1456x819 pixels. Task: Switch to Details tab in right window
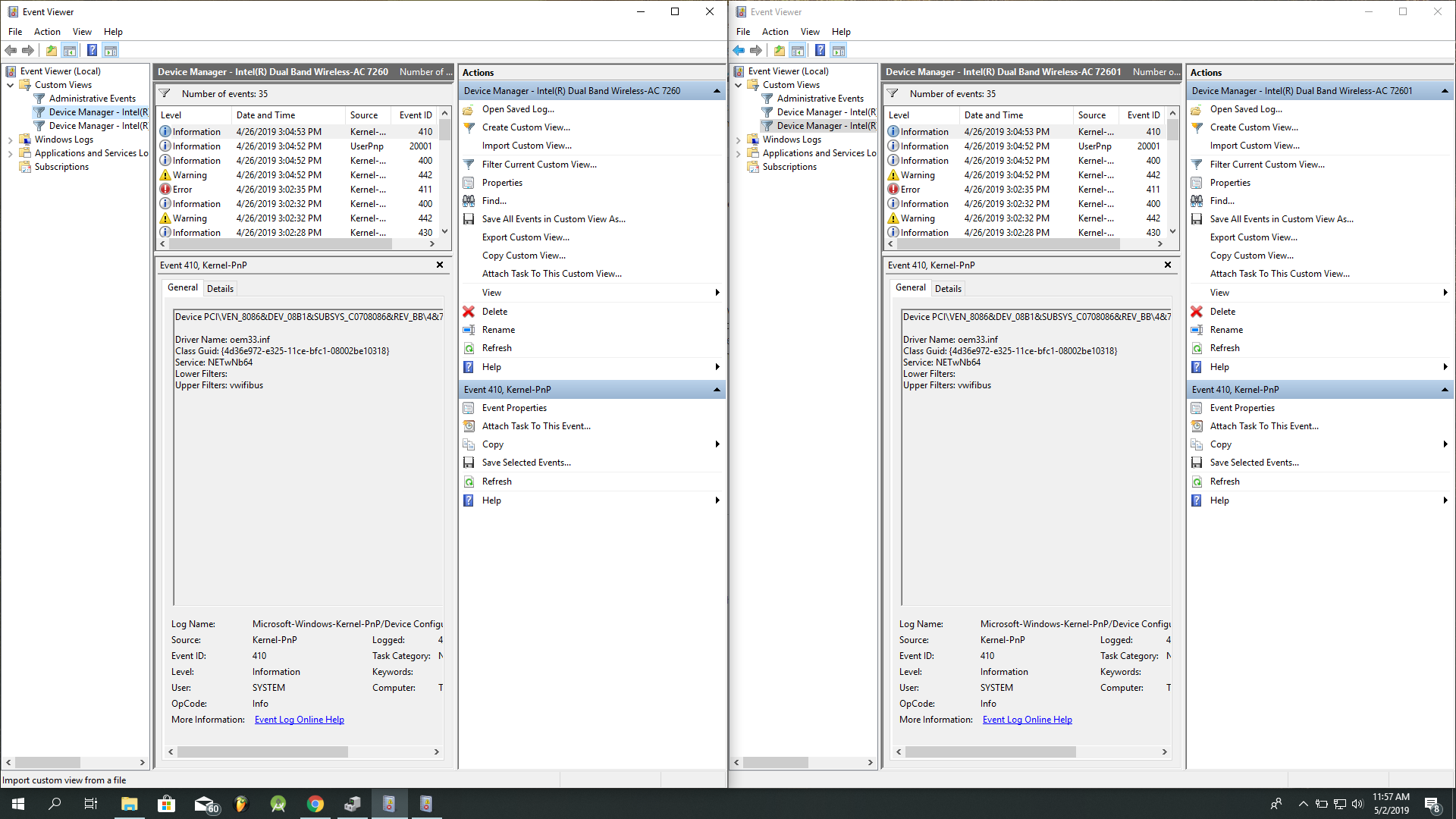(x=948, y=288)
